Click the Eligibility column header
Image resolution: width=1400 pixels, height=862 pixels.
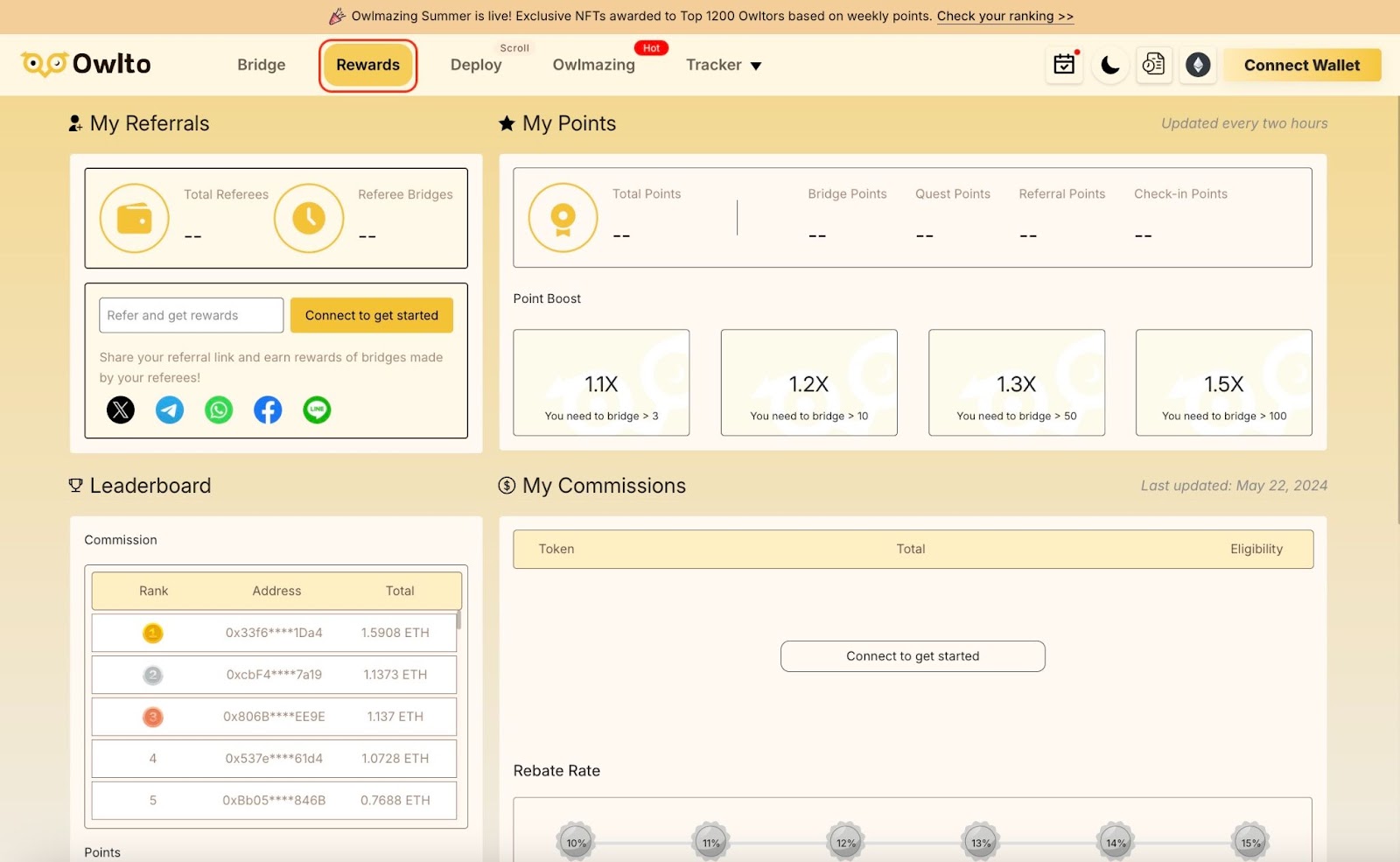pos(1256,549)
